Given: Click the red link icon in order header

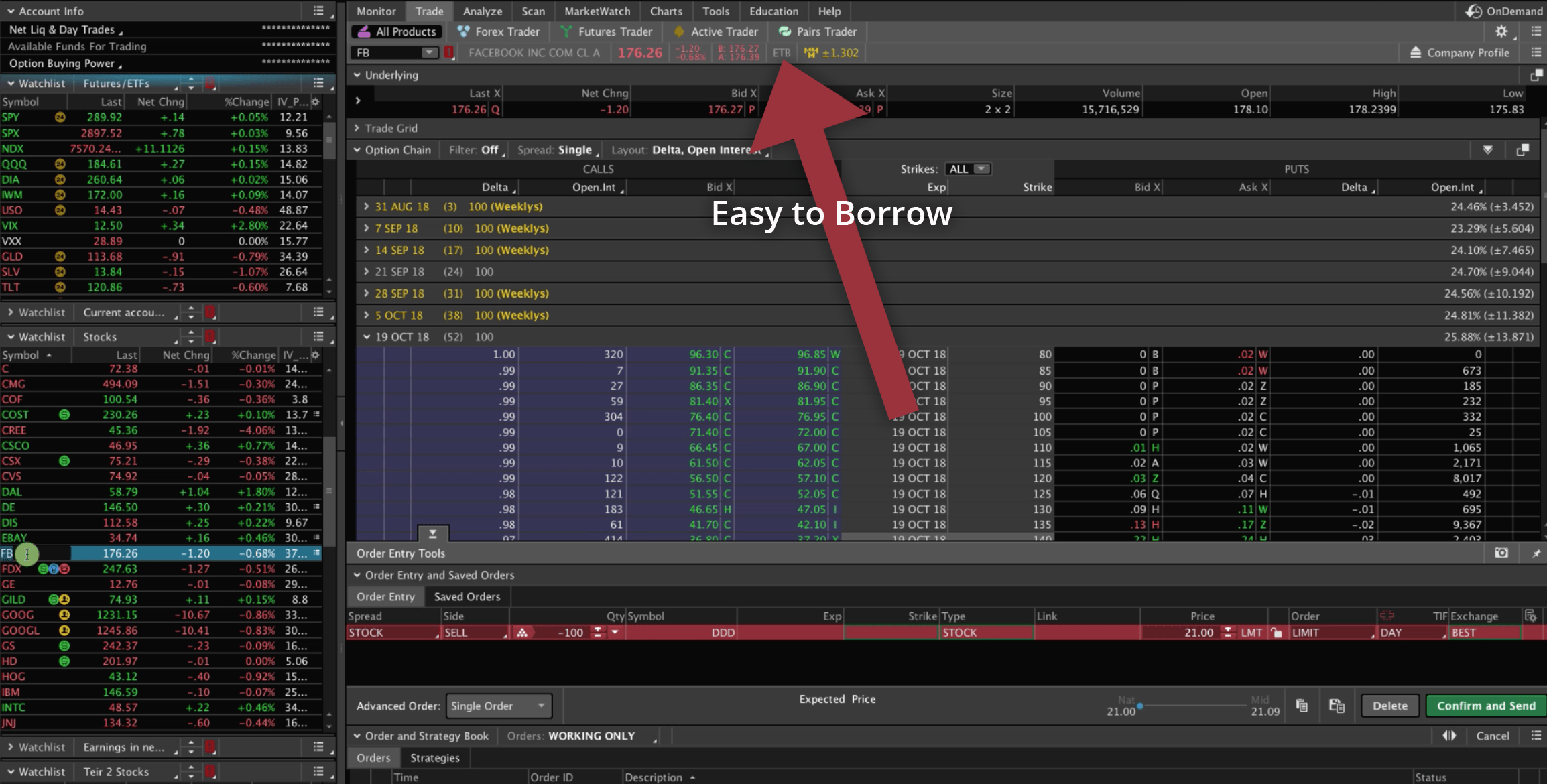Looking at the screenshot, I should click(x=1387, y=616).
